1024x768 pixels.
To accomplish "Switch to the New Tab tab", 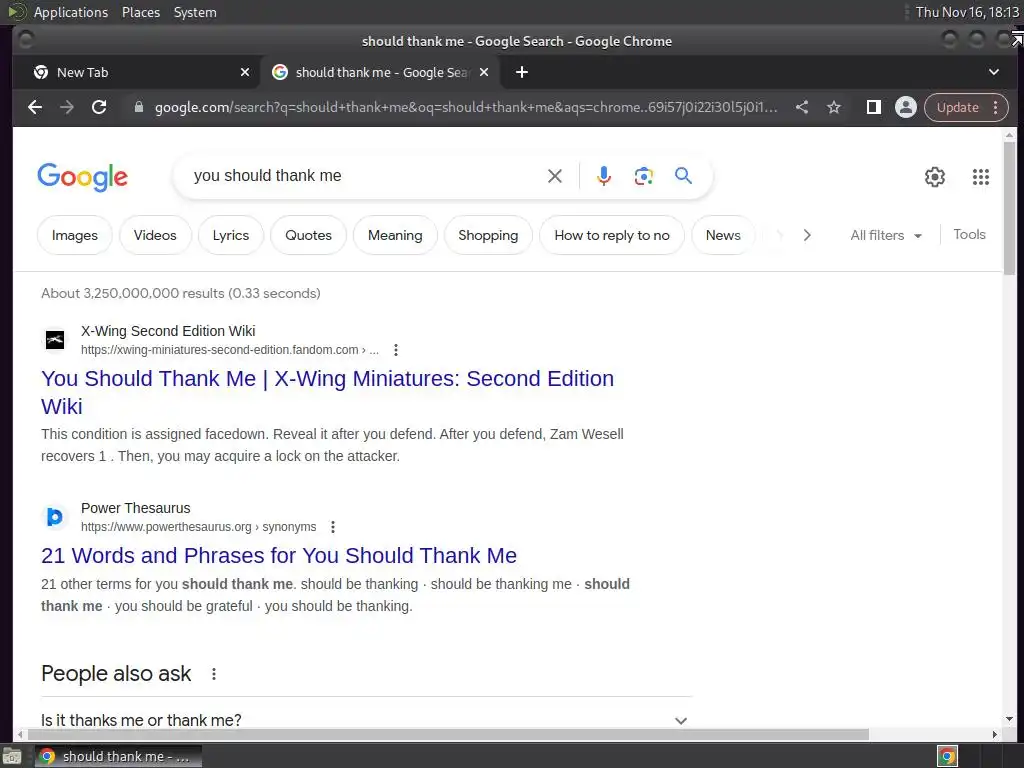I will coord(137,72).
